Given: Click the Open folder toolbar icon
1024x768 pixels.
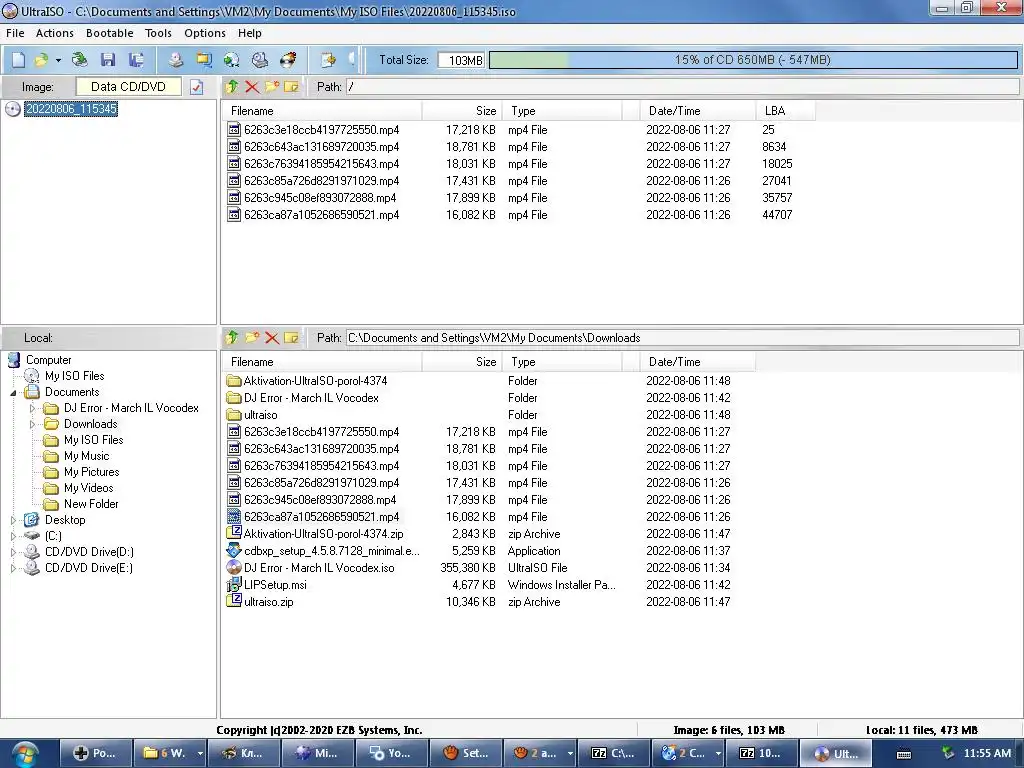Looking at the screenshot, I should point(41,60).
